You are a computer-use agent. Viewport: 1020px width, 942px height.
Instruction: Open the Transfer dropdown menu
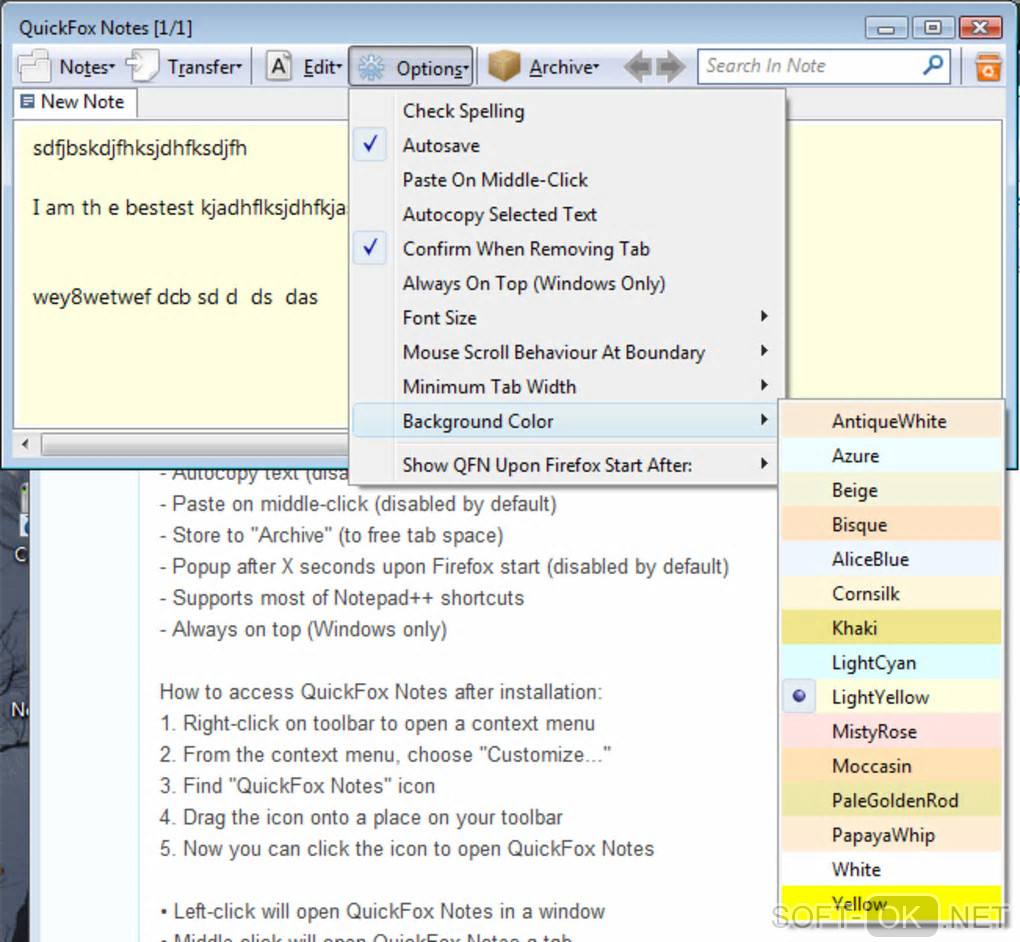204,67
